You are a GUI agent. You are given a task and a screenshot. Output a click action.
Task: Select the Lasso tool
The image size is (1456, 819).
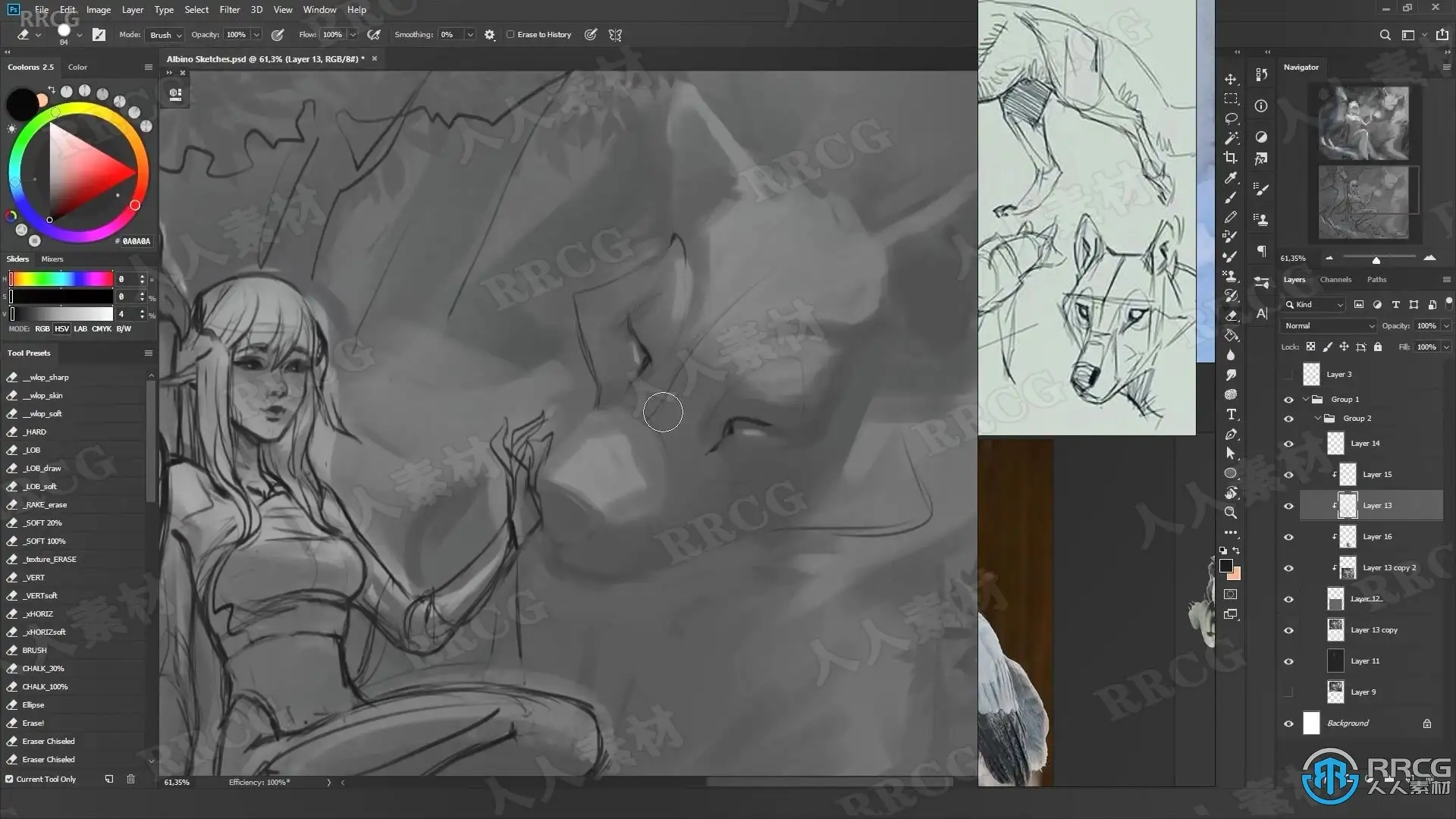(x=1231, y=118)
